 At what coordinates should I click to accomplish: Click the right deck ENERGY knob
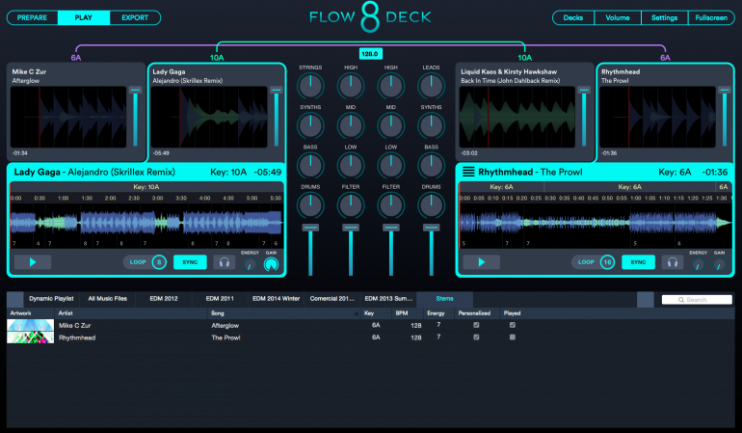(x=698, y=264)
